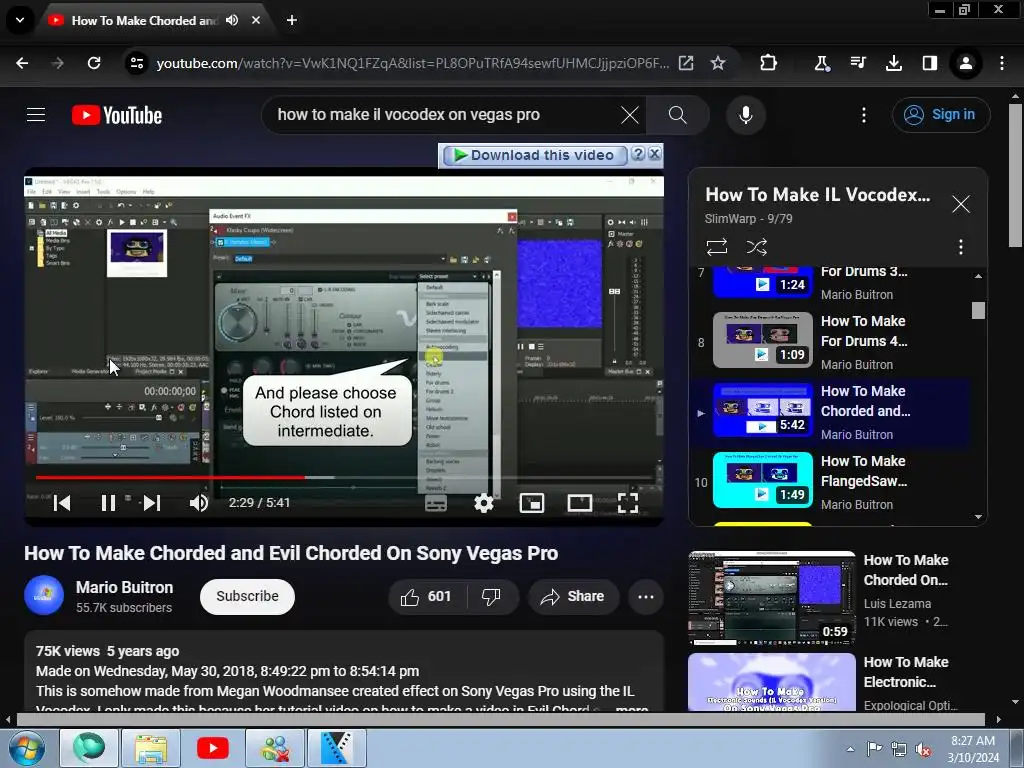Skip to previous video in playlist

click(62, 503)
